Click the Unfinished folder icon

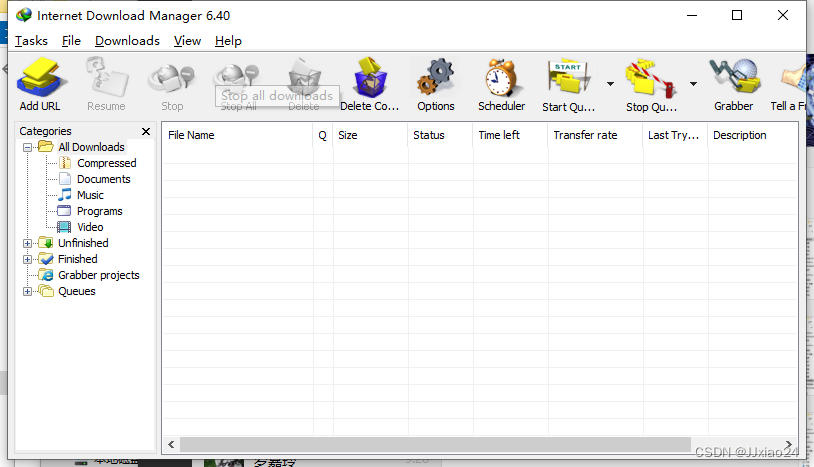(46, 243)
